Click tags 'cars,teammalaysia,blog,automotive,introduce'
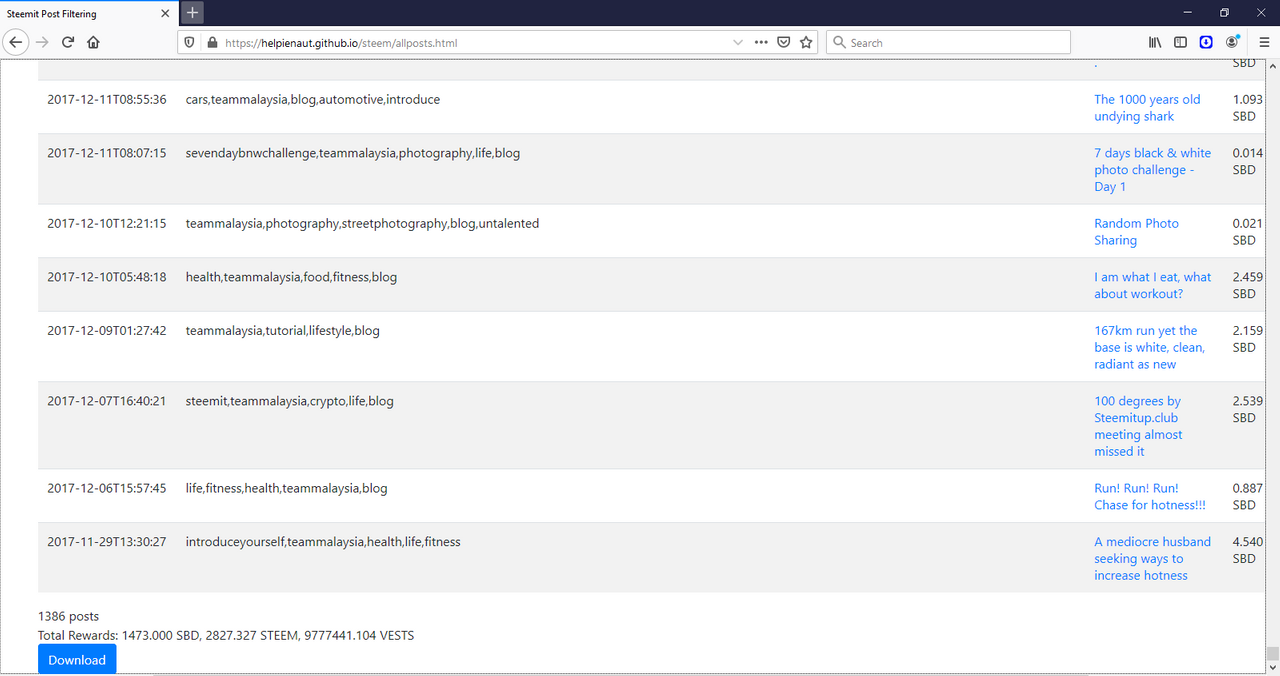The image size is (1280, 676). coord(313,100)
